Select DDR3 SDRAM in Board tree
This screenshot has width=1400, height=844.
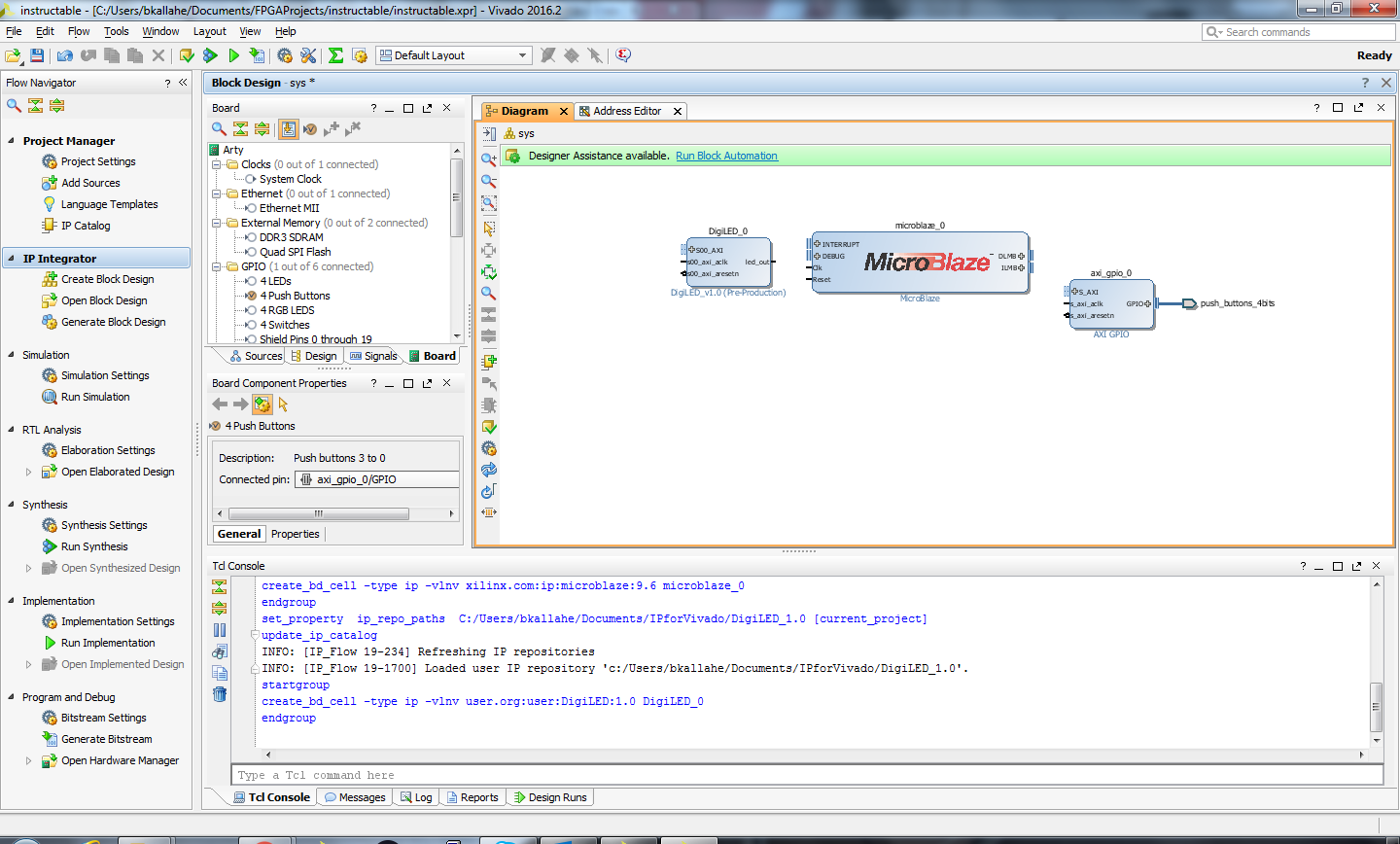point(291,237)
